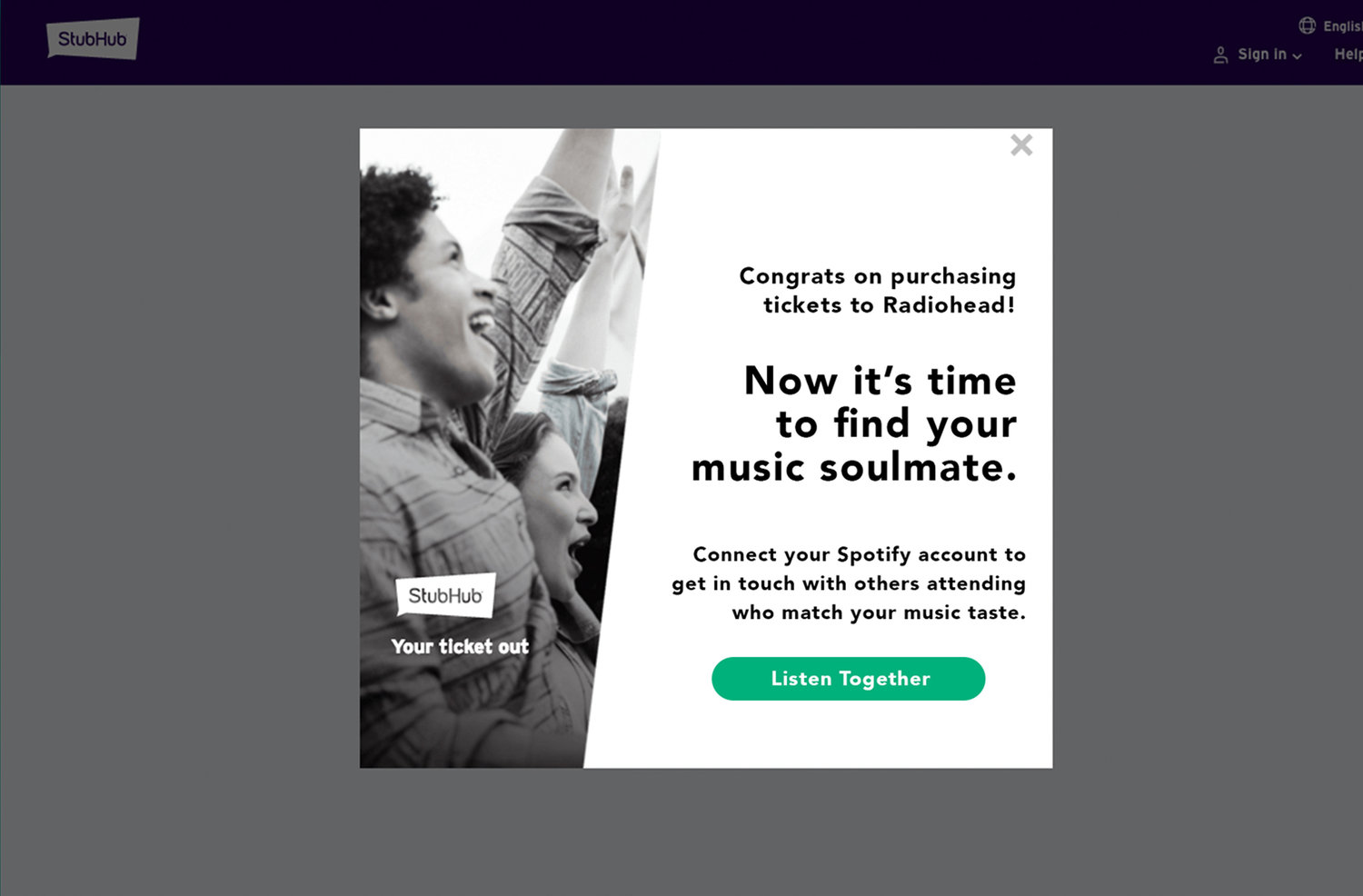
Task: Click the "who match your music taste" line
Action: tap(879, 612)
